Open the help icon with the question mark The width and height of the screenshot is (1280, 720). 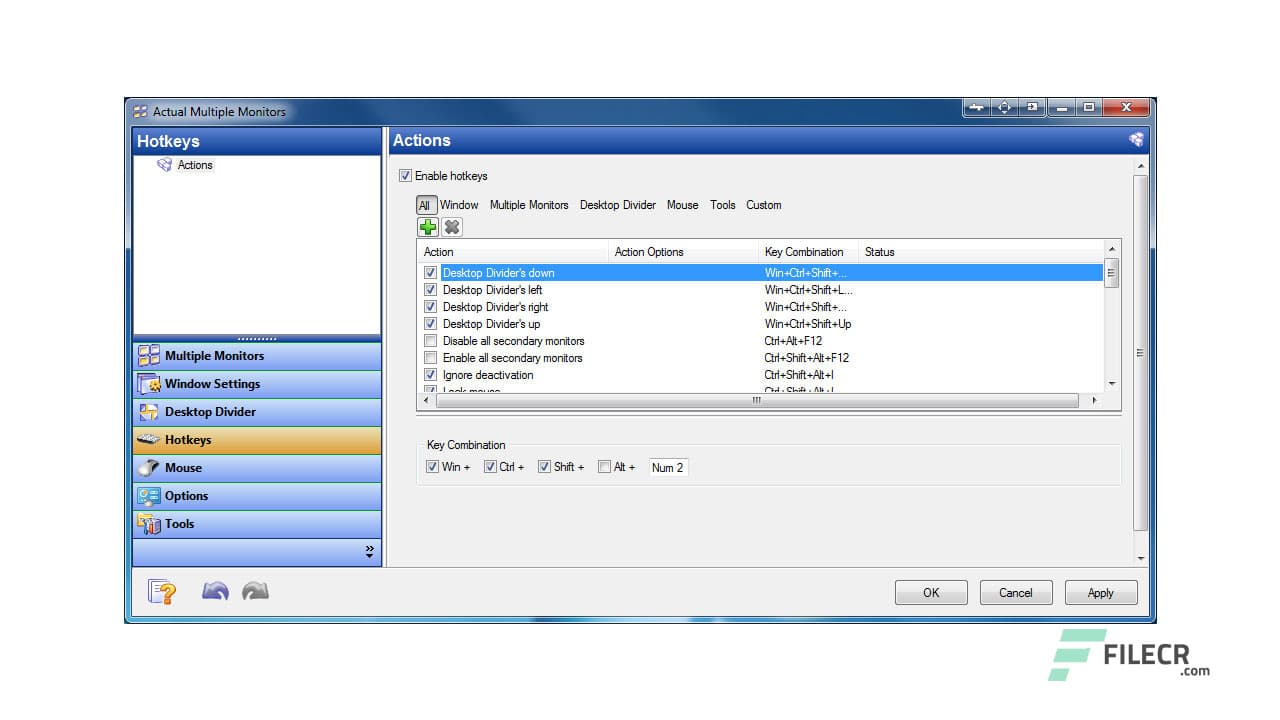click(162, 592)
